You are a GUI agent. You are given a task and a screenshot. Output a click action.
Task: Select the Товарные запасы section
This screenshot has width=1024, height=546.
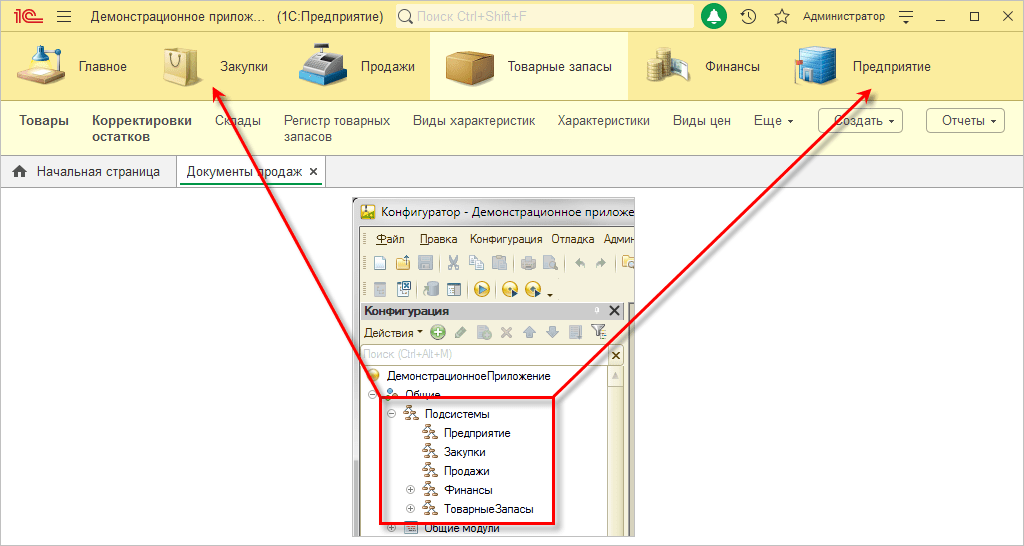(x=529, y=67)
